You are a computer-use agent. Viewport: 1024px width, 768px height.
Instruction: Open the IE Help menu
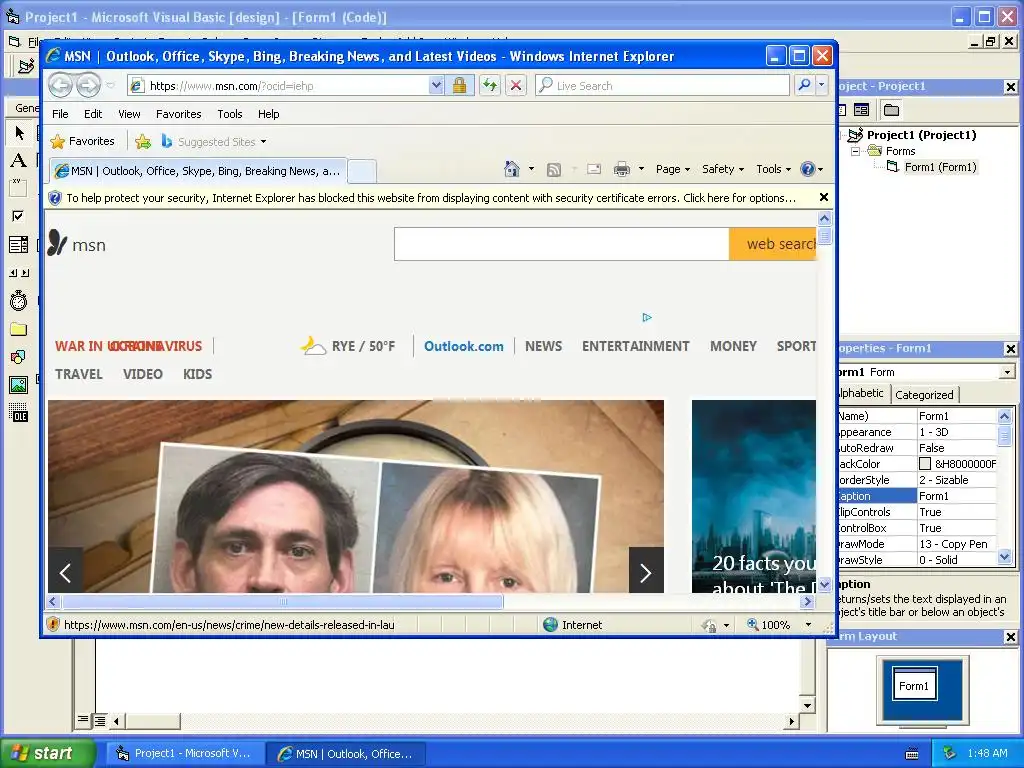pyautogui.click(x=268, y=114)
